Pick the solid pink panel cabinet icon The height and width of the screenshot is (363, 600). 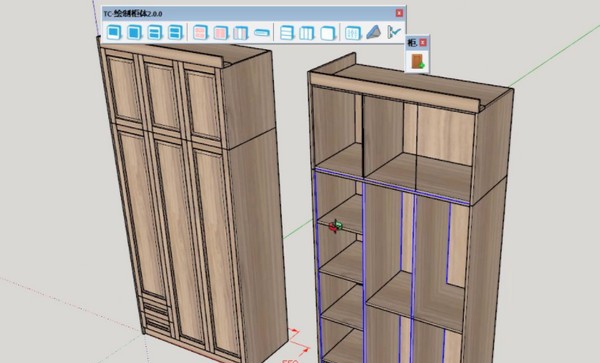click(221, 33)
